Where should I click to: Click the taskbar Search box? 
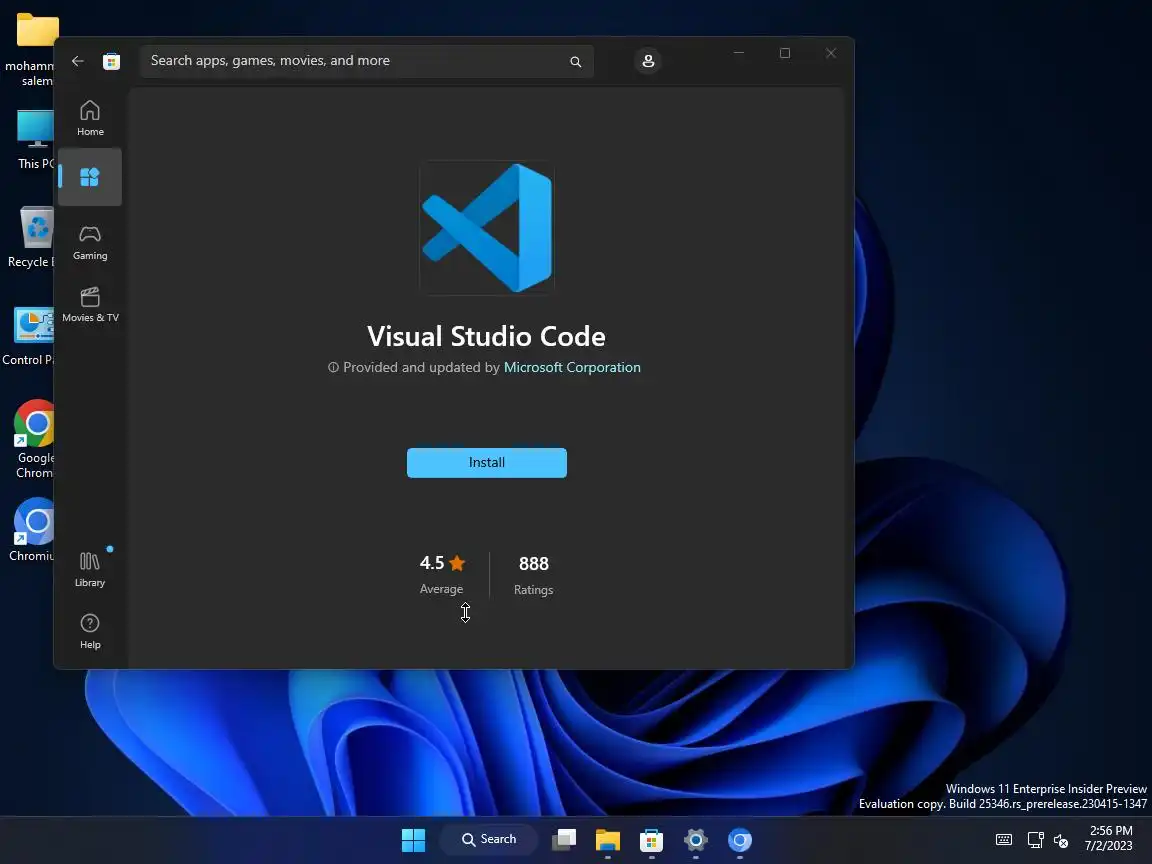(489, 839)
